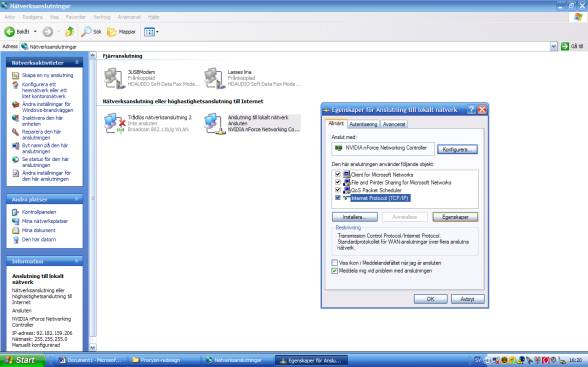
Task: Collapse the Nätverksaktiviteter panel
Action: click(77, 62)
